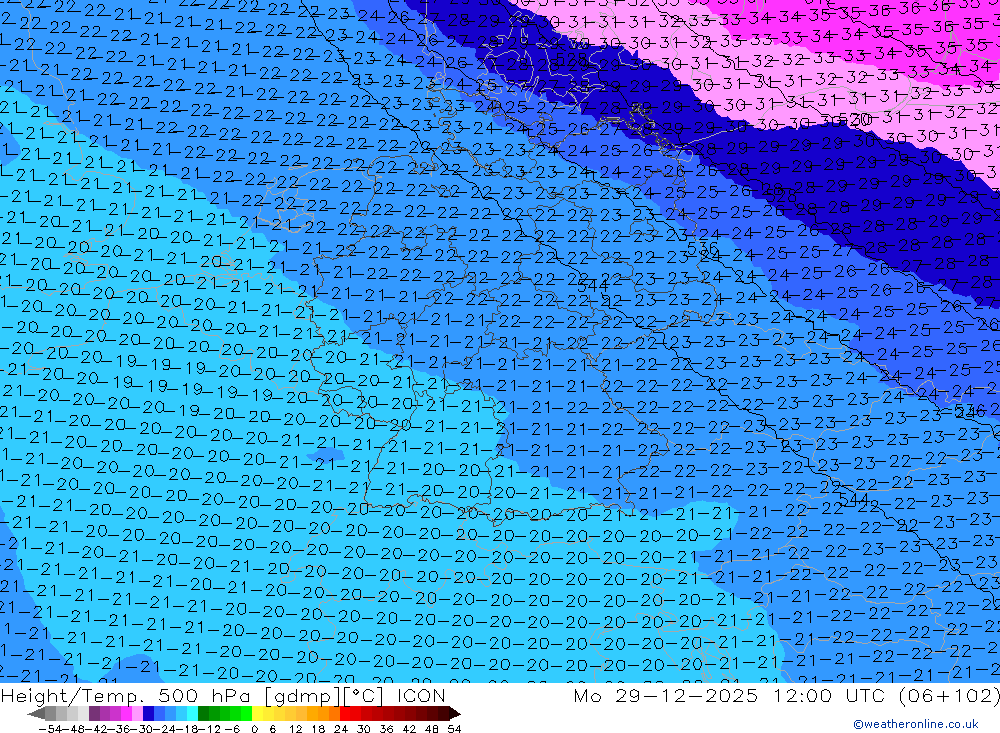Select the dark navy blue legend swatch
This screenshot has height=733, width=1000.
click(x=148, y=713)
